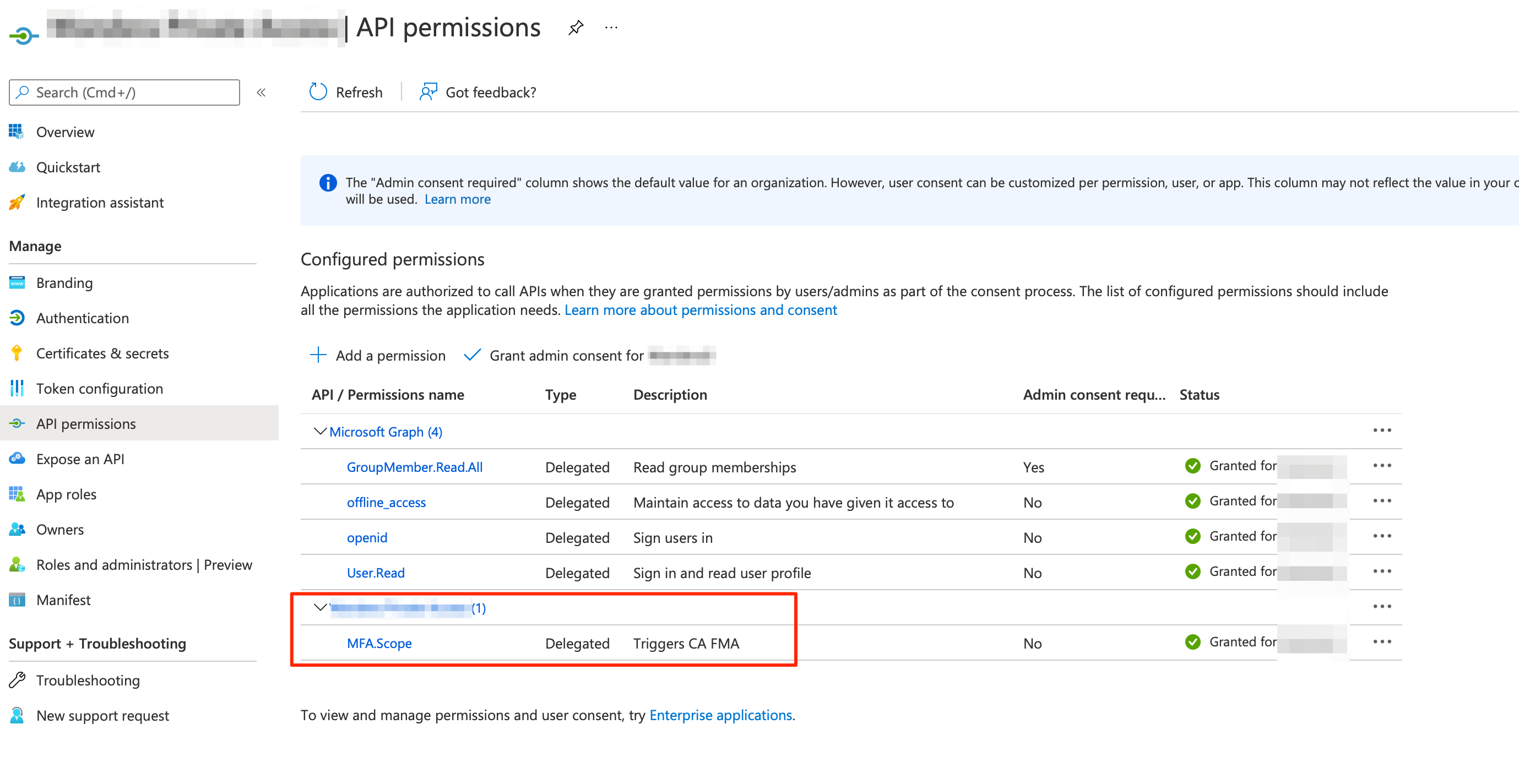This screenshot has width=1519, height=784.
Task: Open App roles settings
Action: [66, 494]
